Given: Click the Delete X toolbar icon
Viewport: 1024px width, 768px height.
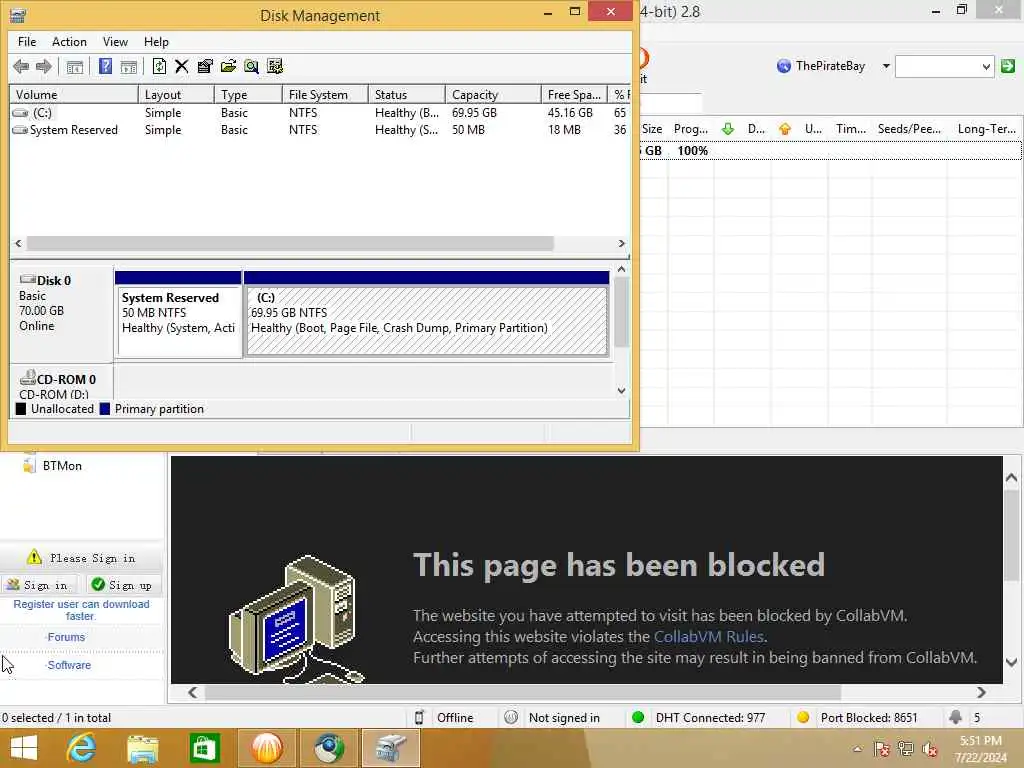Looking at the screenshot, I should click(182, 67).
